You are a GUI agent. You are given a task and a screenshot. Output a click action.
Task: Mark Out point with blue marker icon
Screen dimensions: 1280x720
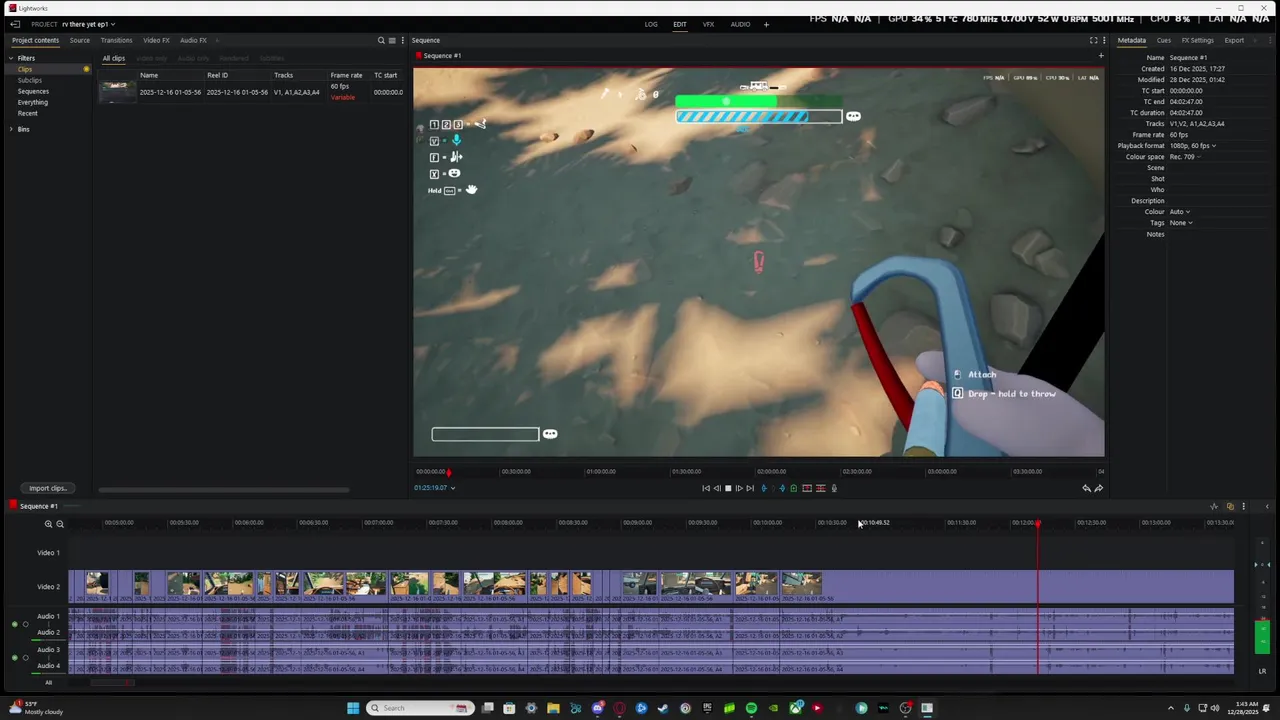782,488
